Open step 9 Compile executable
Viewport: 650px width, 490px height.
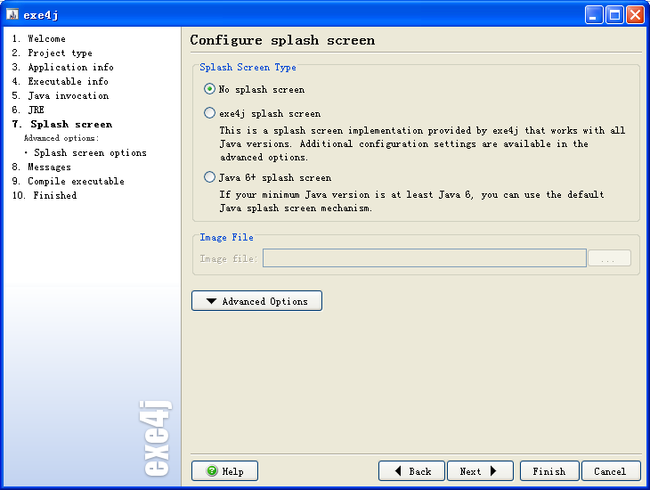[x=68, y=181]
